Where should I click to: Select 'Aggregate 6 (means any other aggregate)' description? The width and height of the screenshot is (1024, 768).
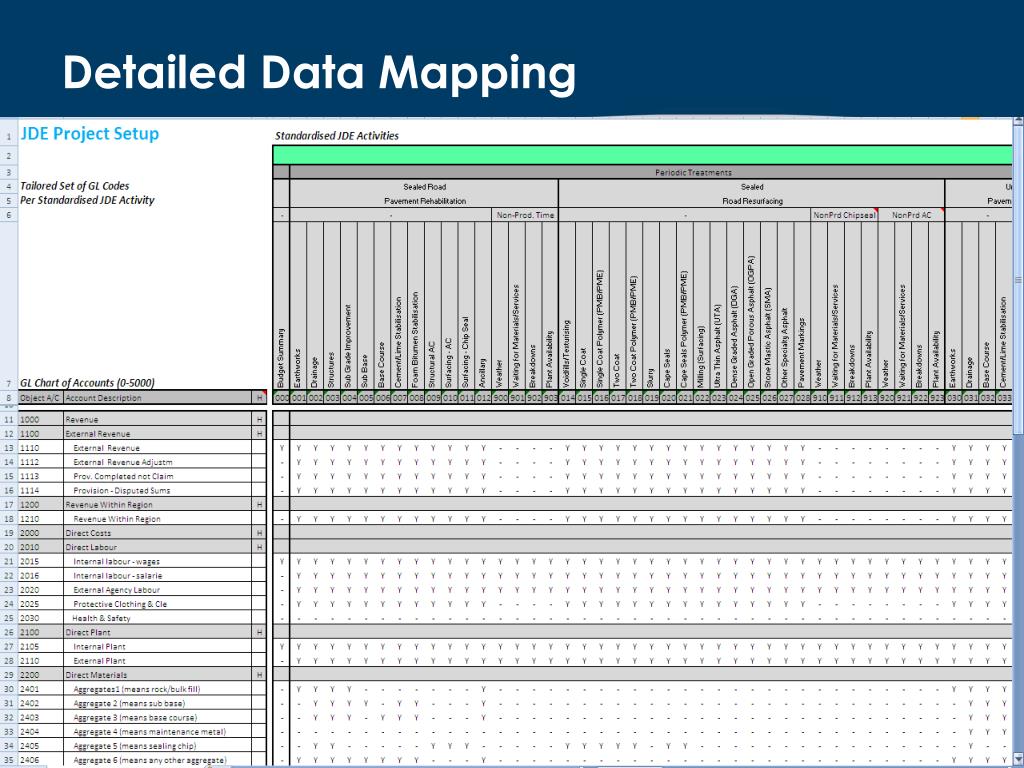pos(150,760)
